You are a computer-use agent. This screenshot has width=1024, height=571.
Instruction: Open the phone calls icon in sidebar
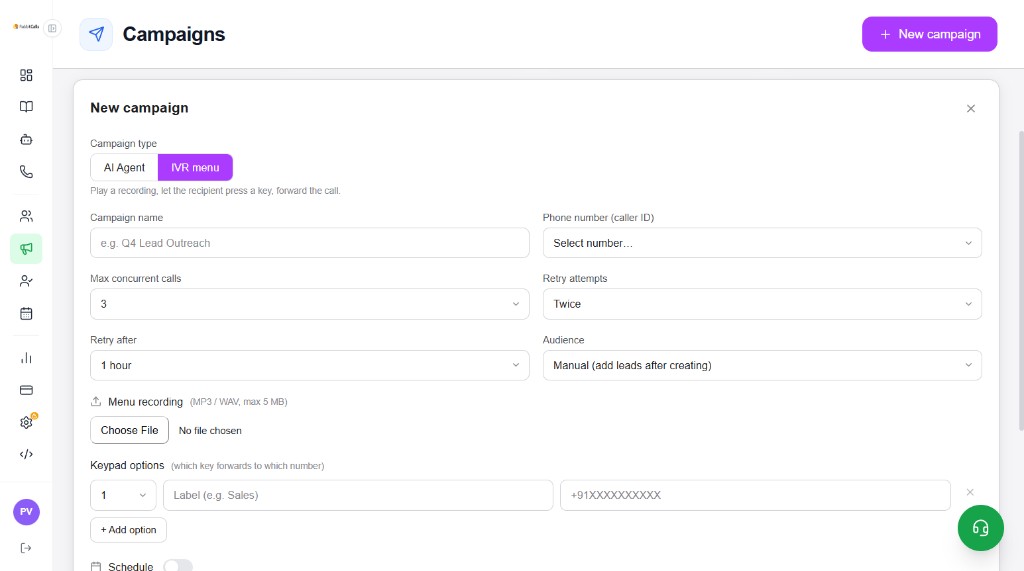pos(26,172)
